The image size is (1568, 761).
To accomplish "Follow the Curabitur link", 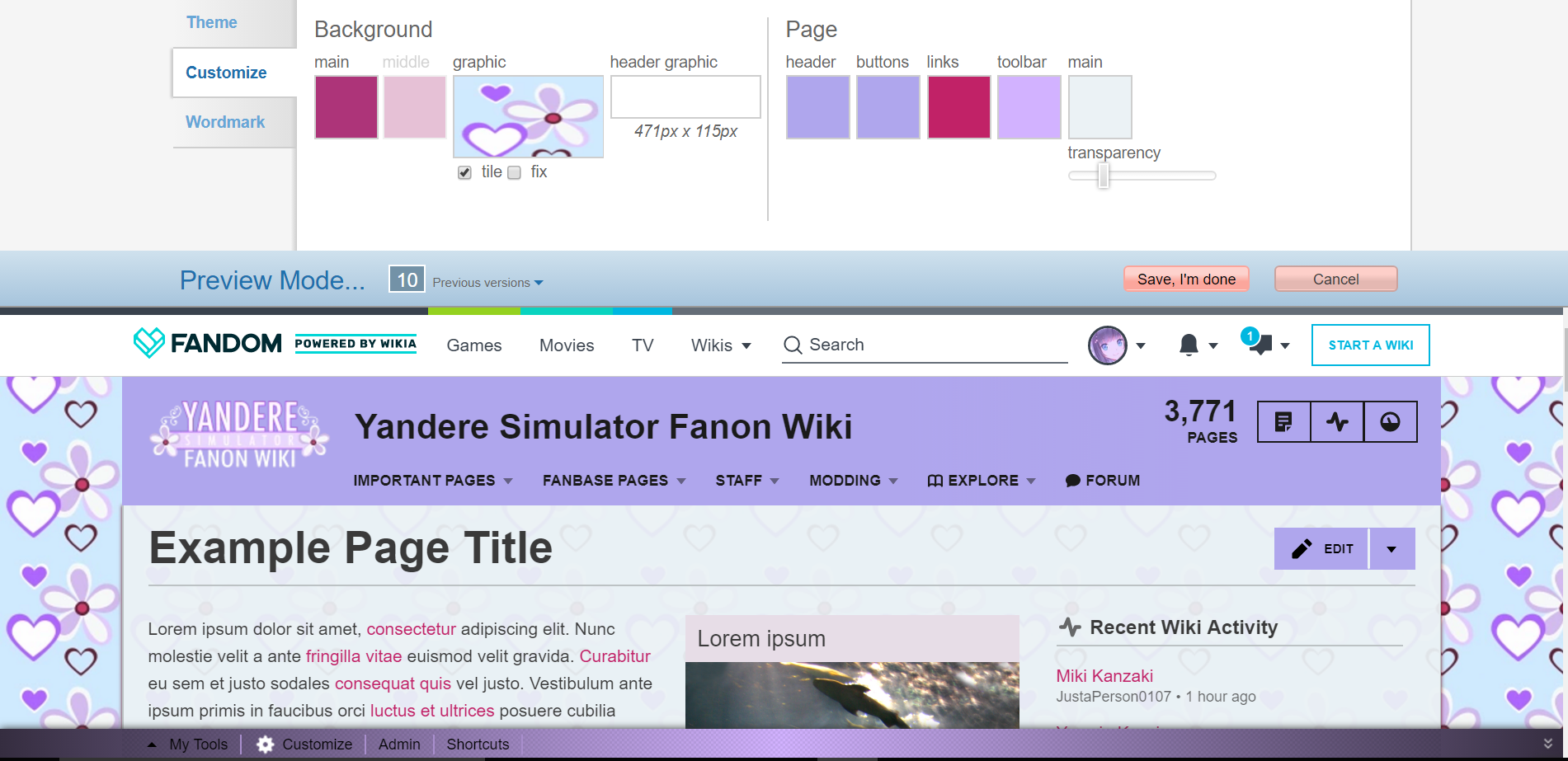I will (x=615, y=656).
